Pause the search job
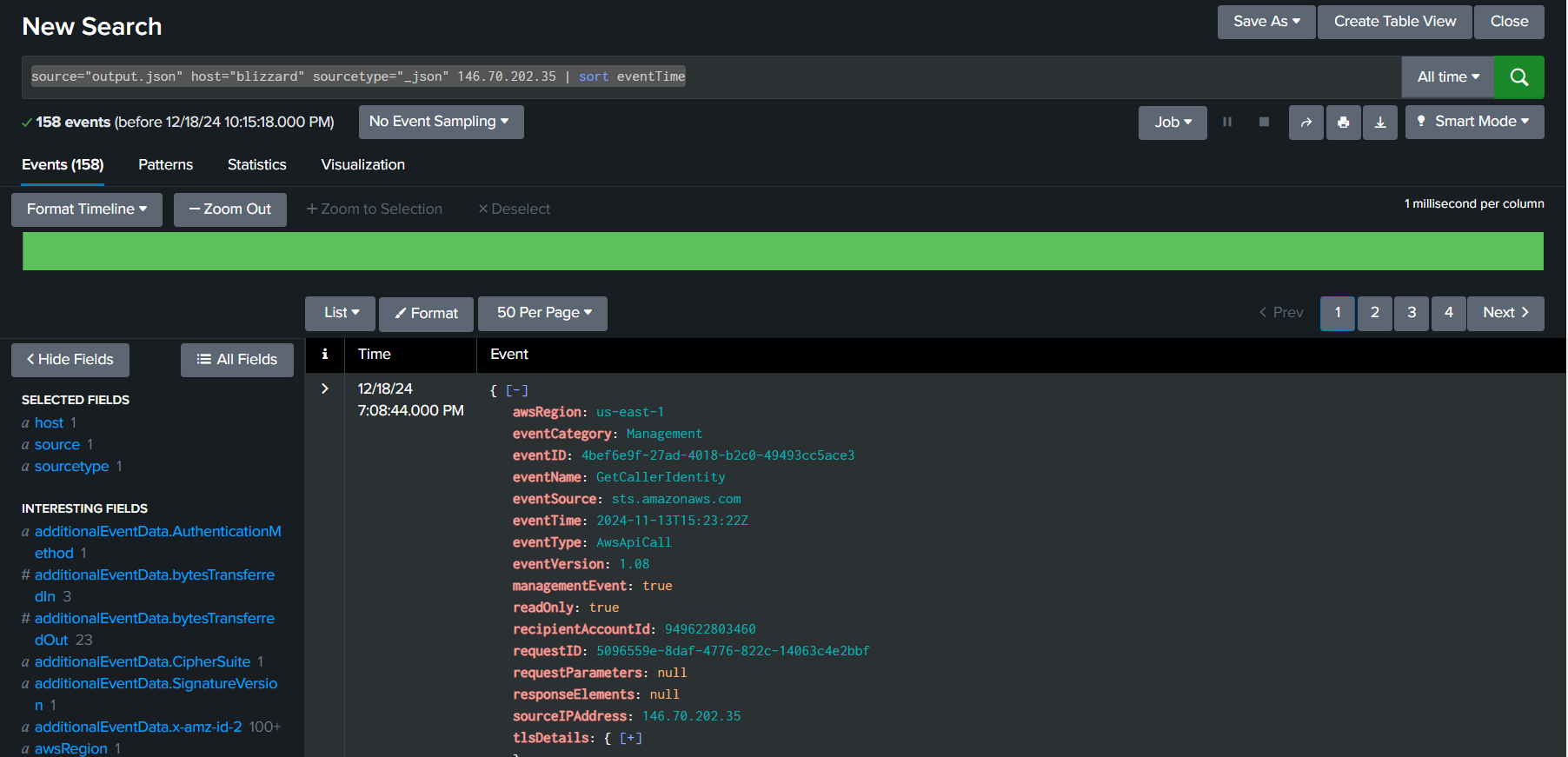Viewport: 1568px width, 757px height. pyautogui.click(x=1227, y=123)
